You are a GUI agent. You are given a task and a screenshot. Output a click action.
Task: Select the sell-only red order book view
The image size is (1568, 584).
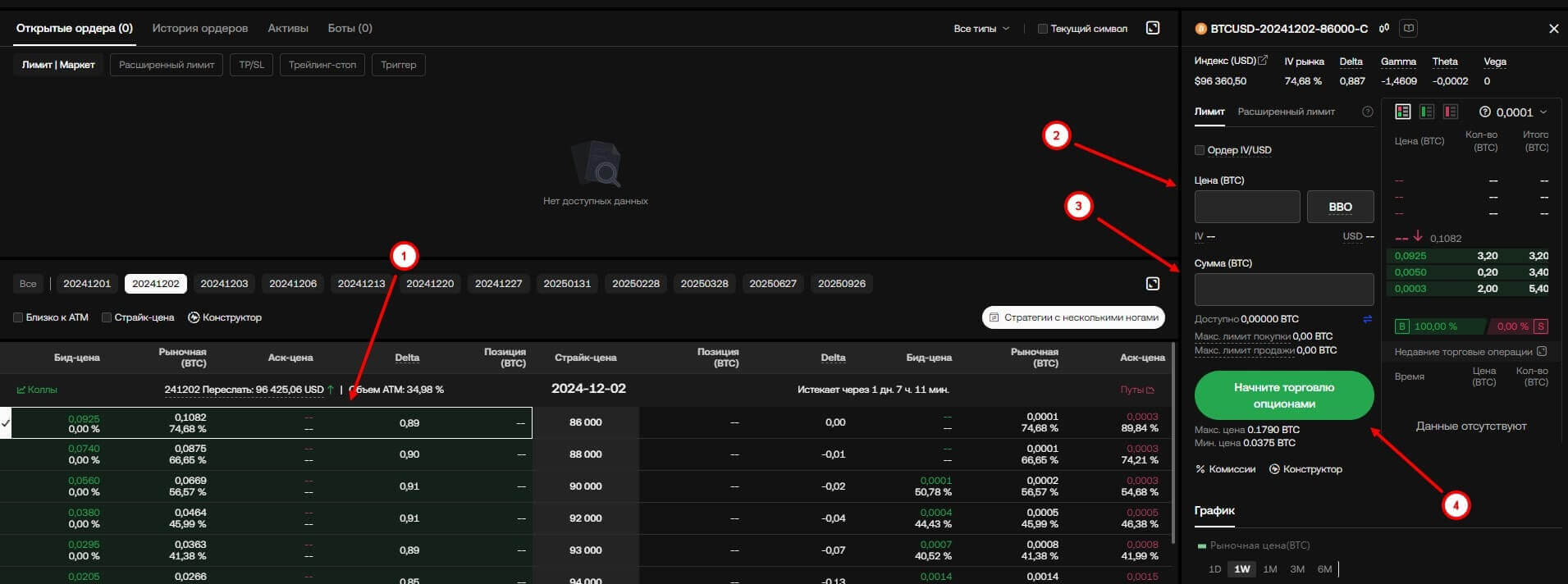click(1451, 112)
